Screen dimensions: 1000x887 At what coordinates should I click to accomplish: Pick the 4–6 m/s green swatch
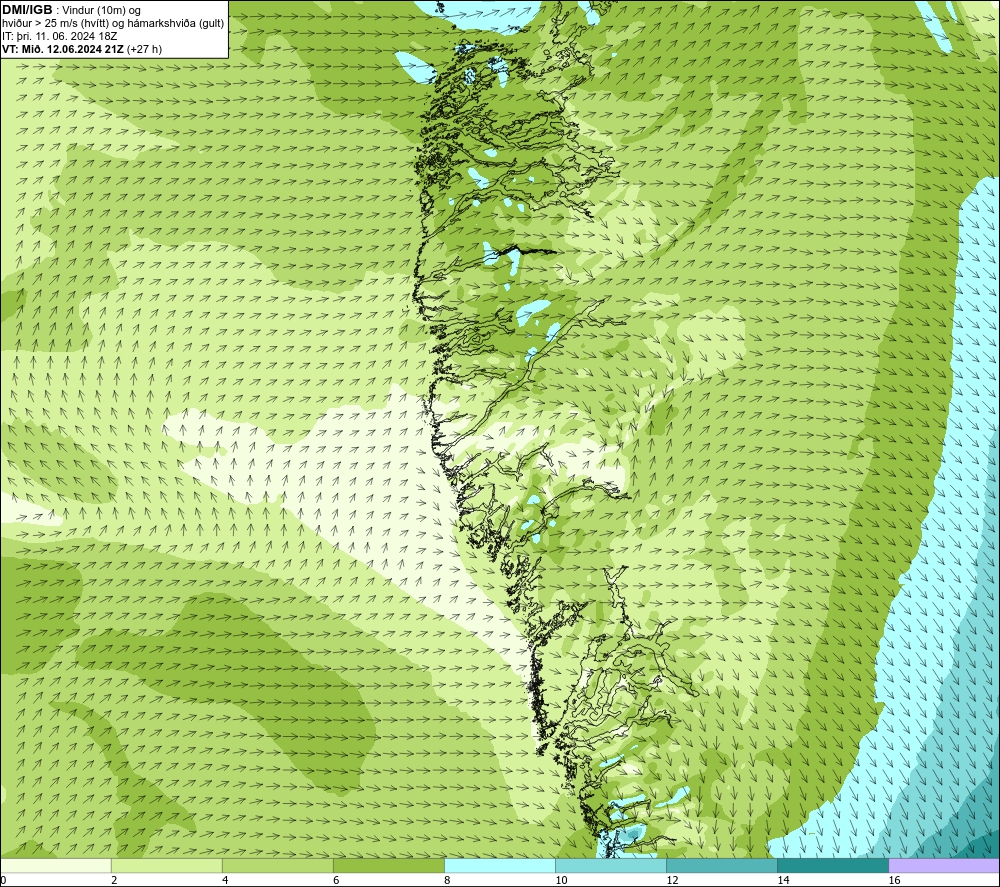pos(278,865)
